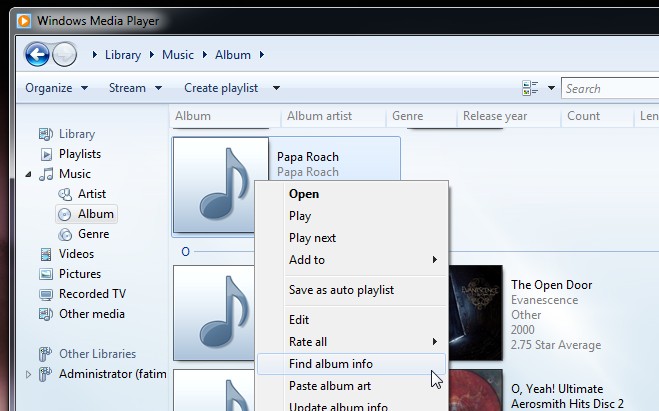Choose Paste album art
The width and height of the screenshot is (659, 411).
click(x=351, y=386)
